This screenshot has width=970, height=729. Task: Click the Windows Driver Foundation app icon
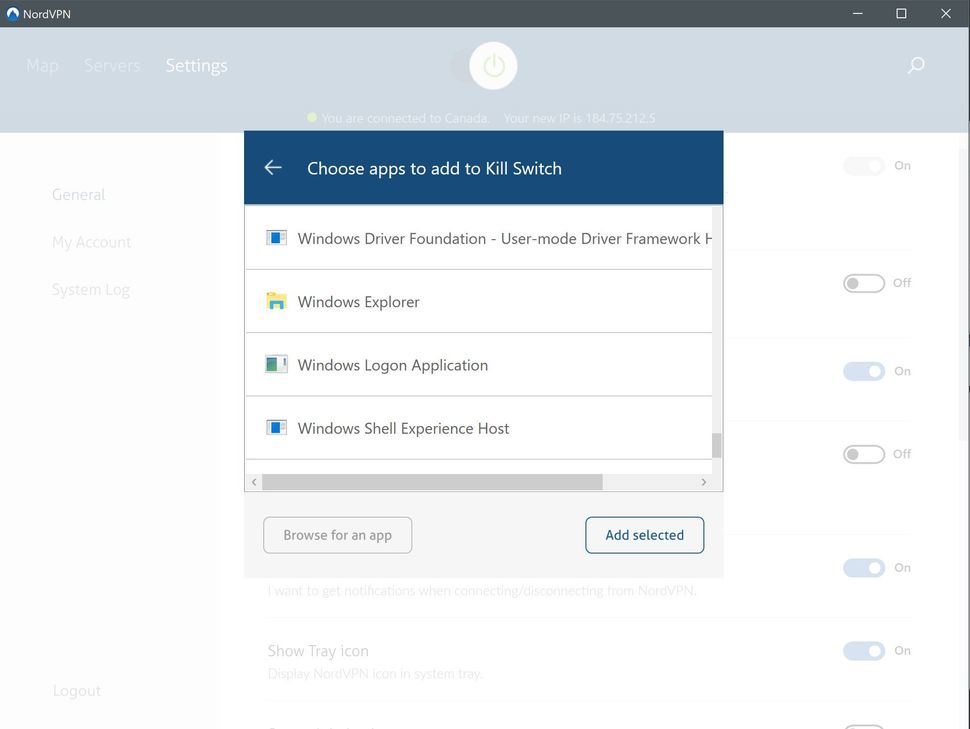coord(276,237)
